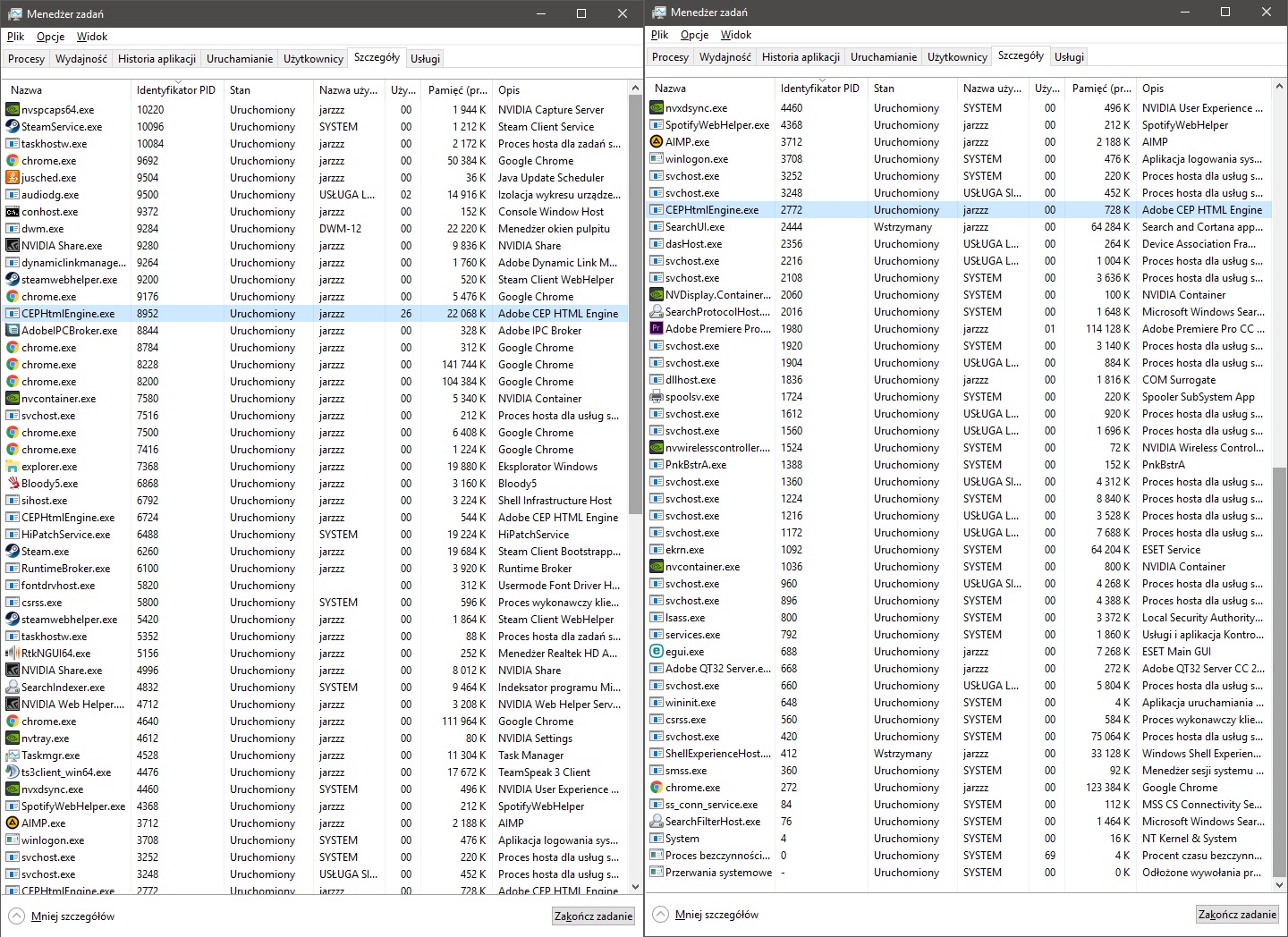The image size is (1288, 937).
Task: Click Zakończ zadanie in right window
Action: tap(1238, 915)
